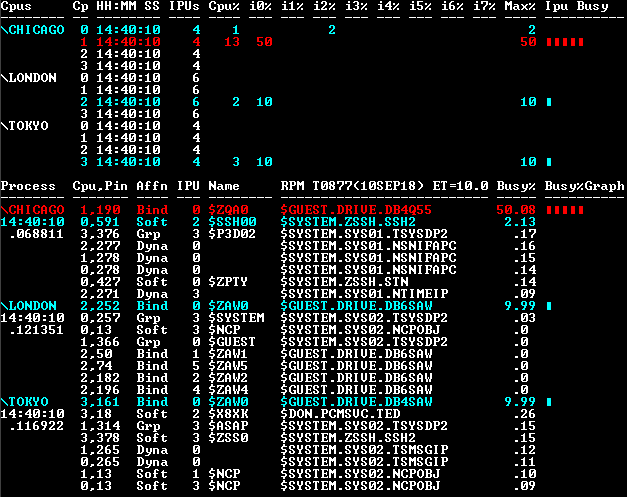627x497 pixels.
Task: Click the Affn column header
Action: 152,186
